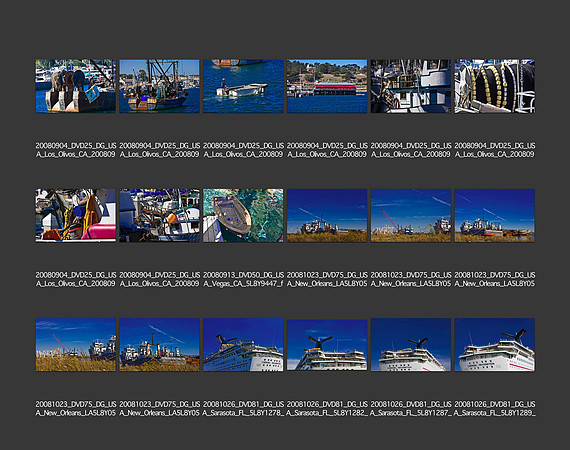Viewport: 570px width, 450px height.
Task: Open the red-roofed pier building photo
Action: pos(327,86)
